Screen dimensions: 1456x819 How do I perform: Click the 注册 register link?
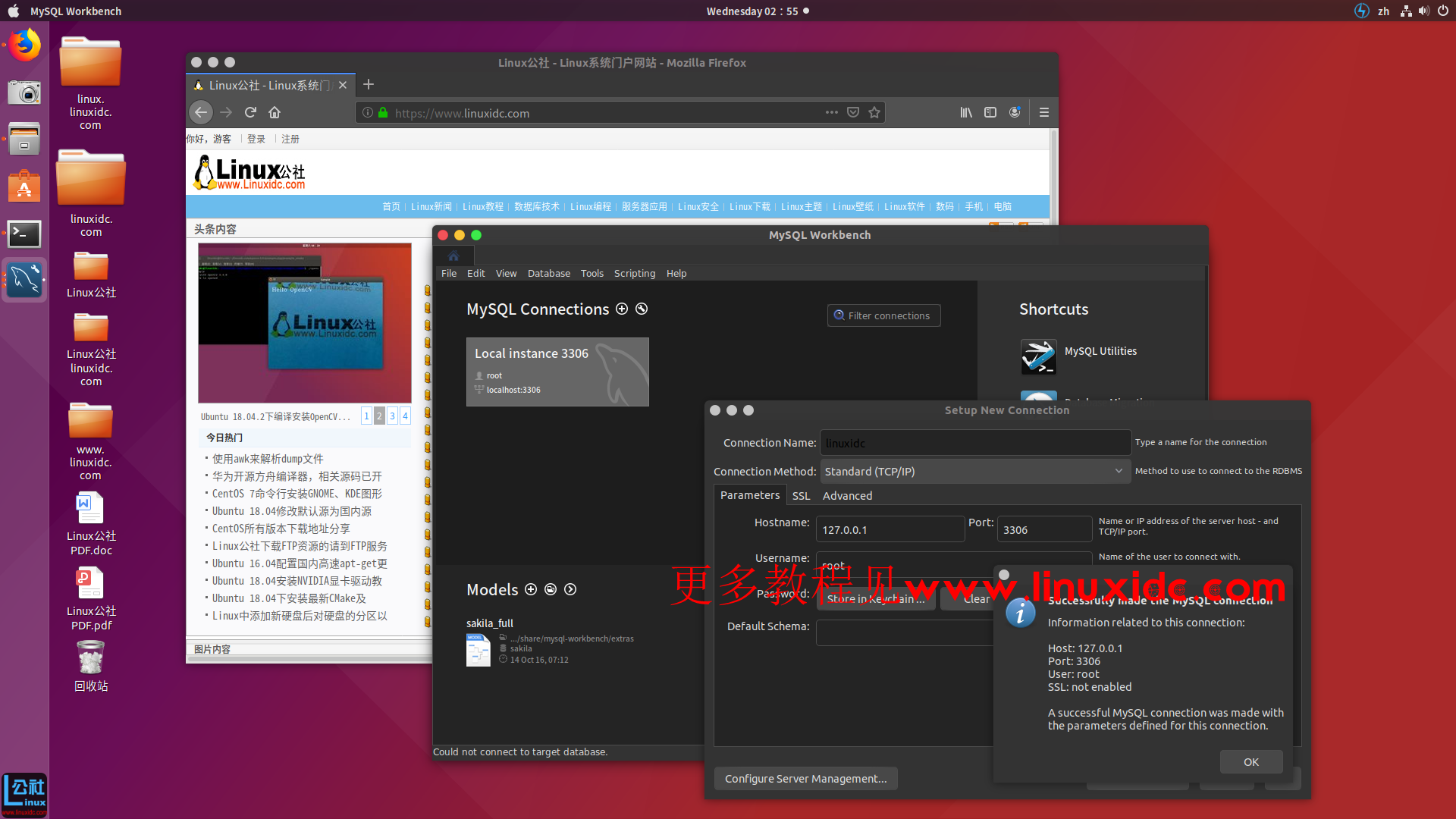[x=290, y=139]
